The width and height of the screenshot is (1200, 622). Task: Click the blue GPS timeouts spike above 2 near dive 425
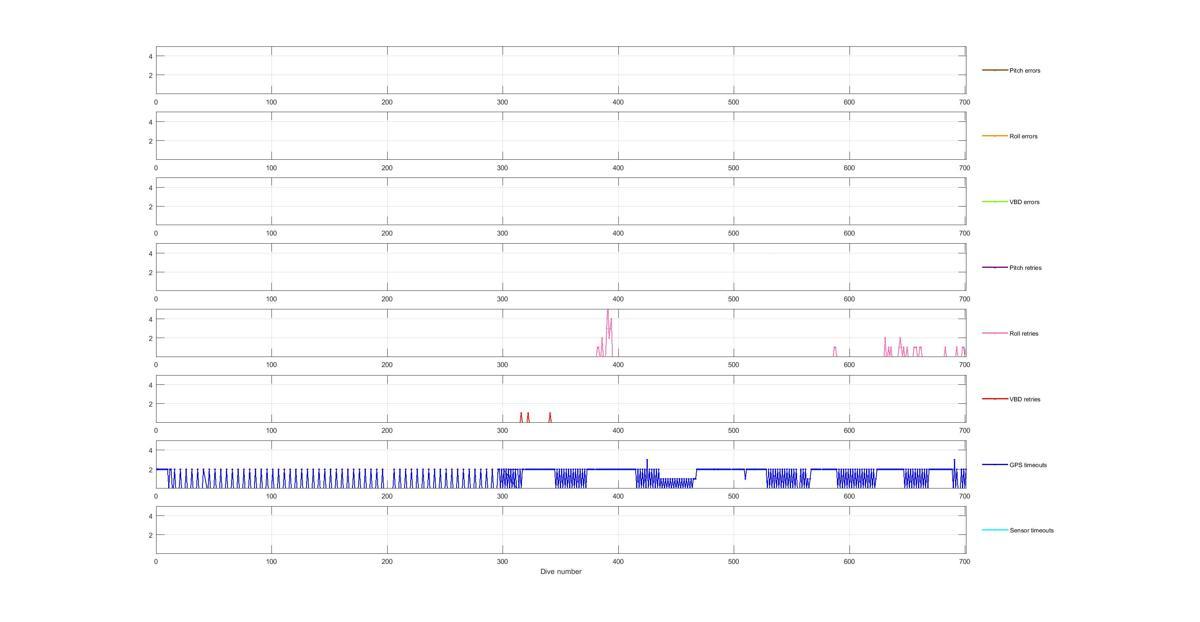point(647,463)
